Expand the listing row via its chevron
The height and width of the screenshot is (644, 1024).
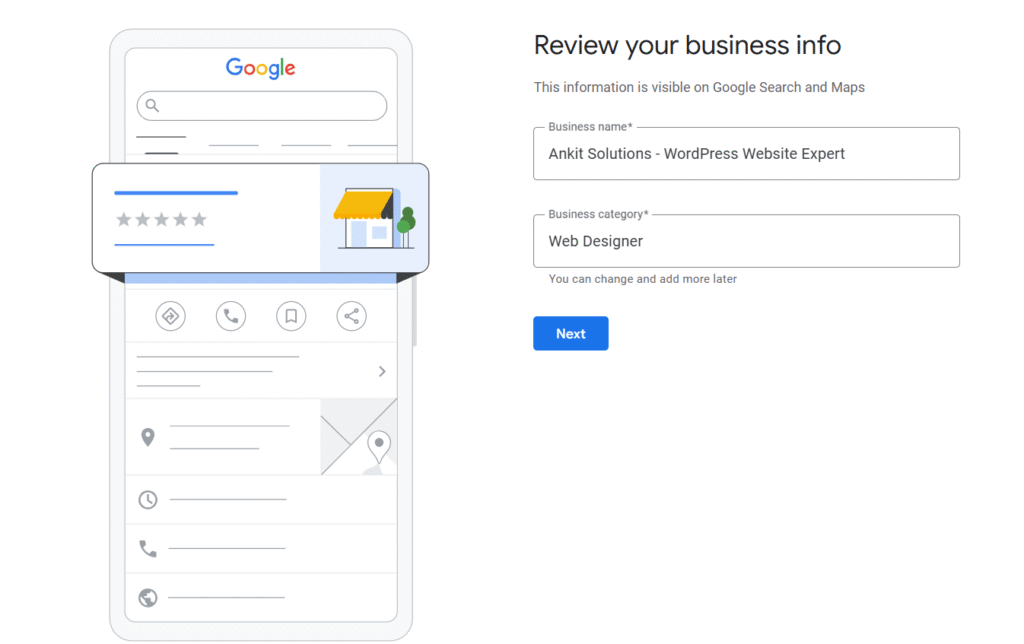381,370
